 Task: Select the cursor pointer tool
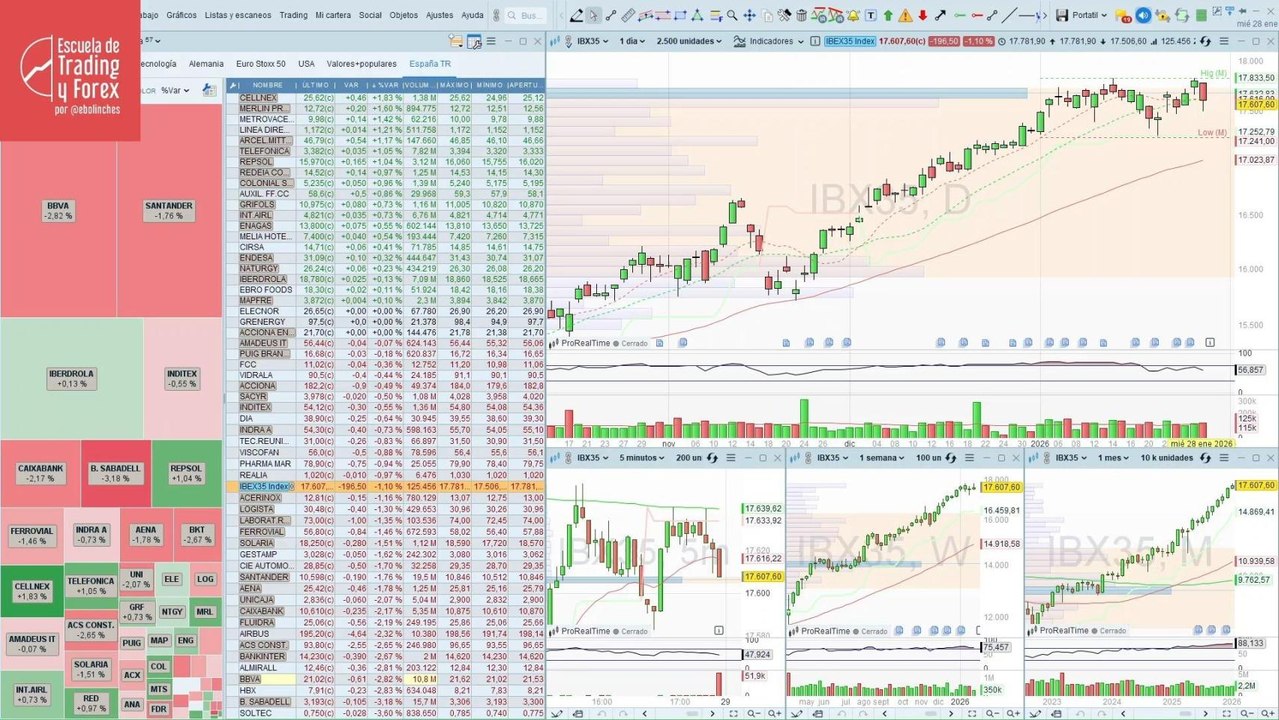coord(594,15)
